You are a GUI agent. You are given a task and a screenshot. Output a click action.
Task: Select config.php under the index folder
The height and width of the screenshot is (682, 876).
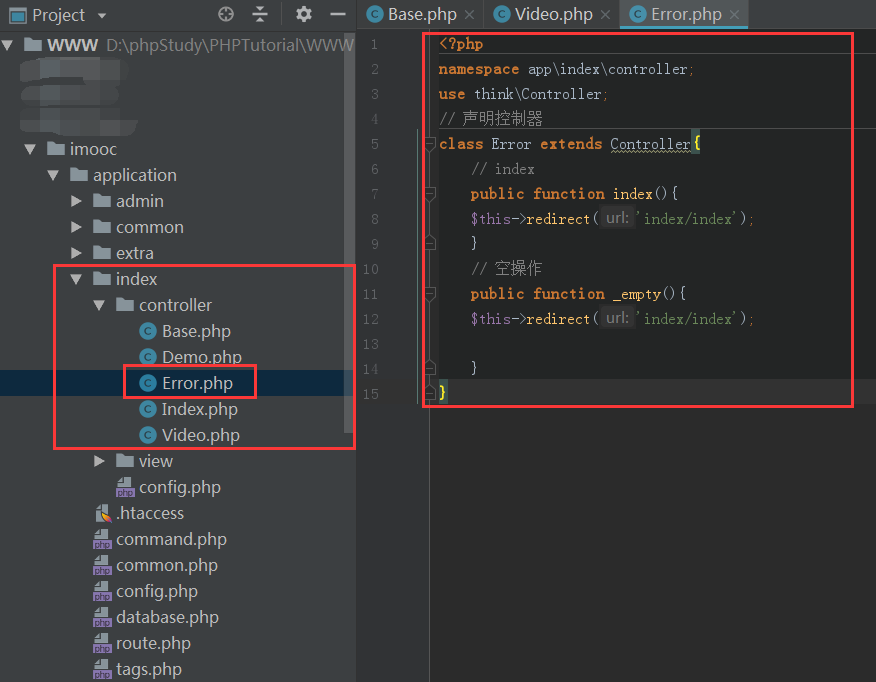pos(180,487)
